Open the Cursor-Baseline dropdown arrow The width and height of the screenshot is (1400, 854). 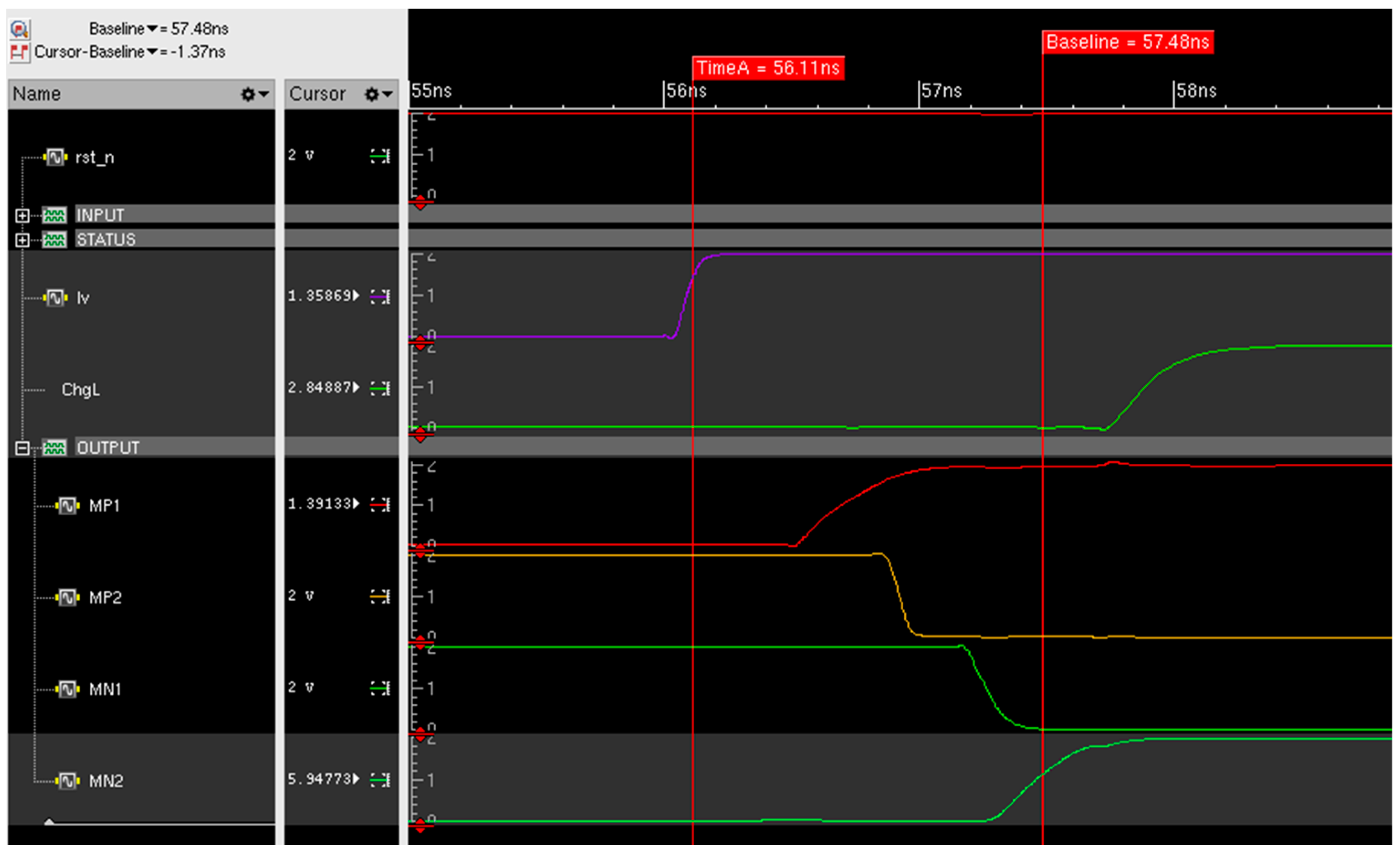click(152, 52)
